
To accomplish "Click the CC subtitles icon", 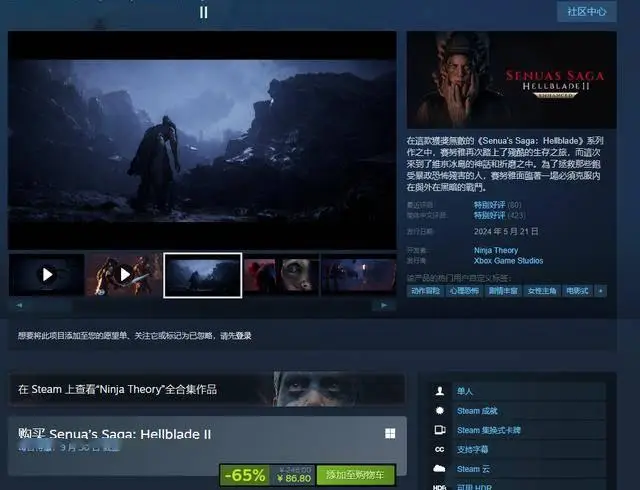I will [440, 450].
